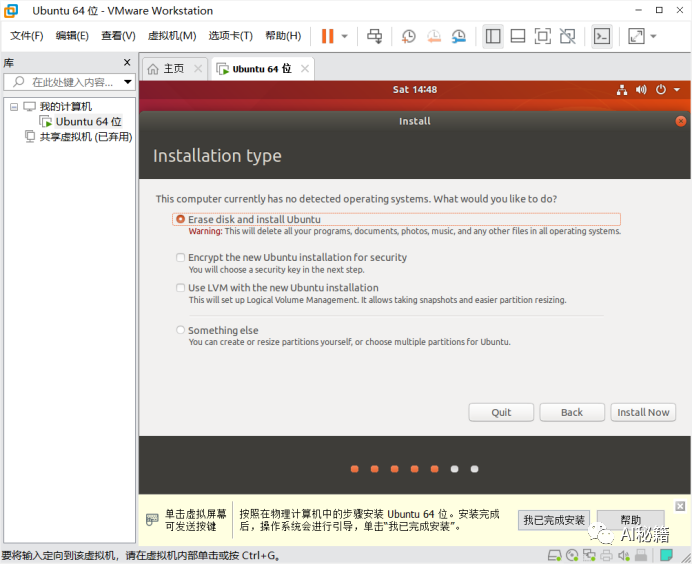Viewport: 692px width, 565px height.
Task: Select 共享虚拟机 (已弃用) in the library
Action: click(86, 136)
